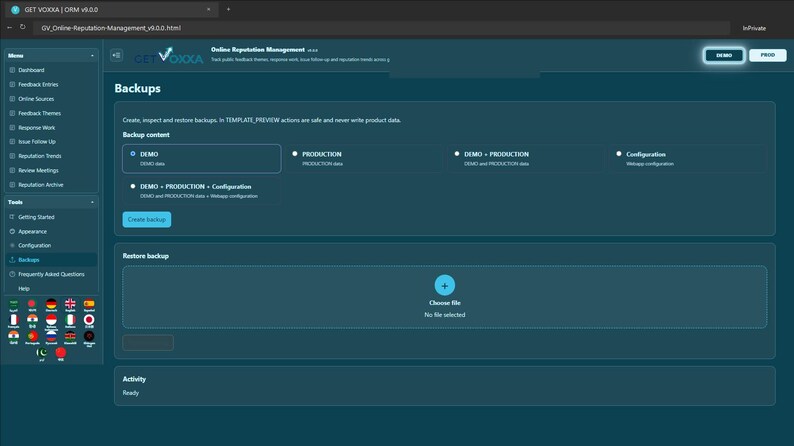Switch to DEMO mode in the header
Viewport: 794px width, 446px height.
pyautogui.click(x=724, y=55)
